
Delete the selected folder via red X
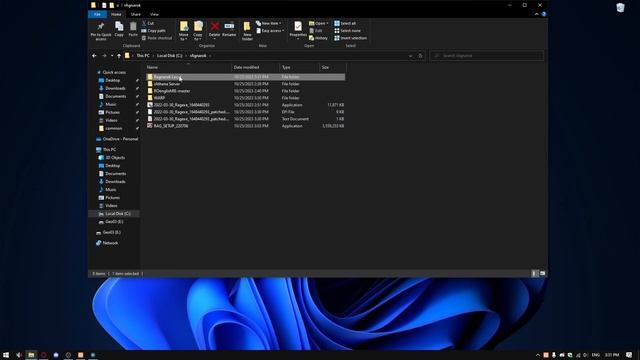click(x=215, y=30)
